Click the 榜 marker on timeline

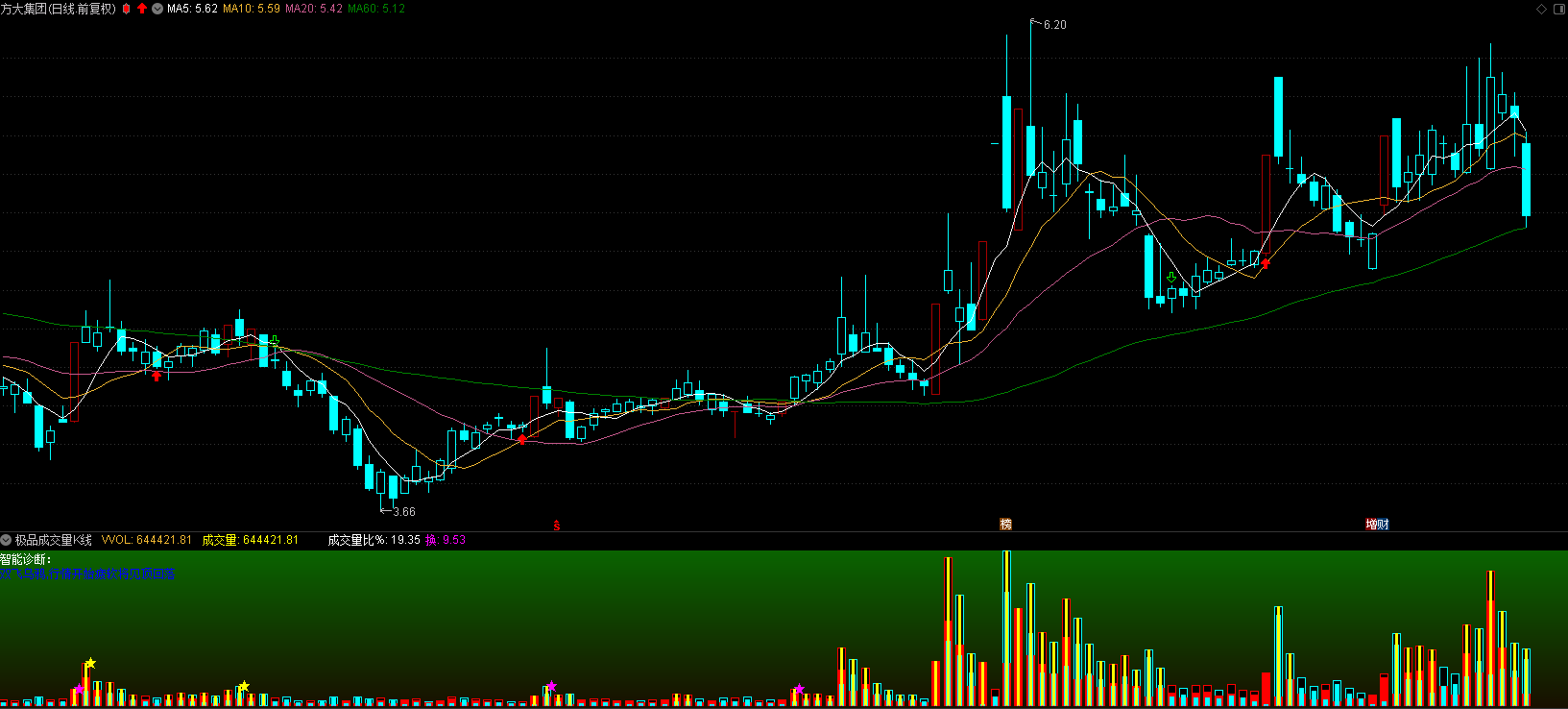point(1006,525)
